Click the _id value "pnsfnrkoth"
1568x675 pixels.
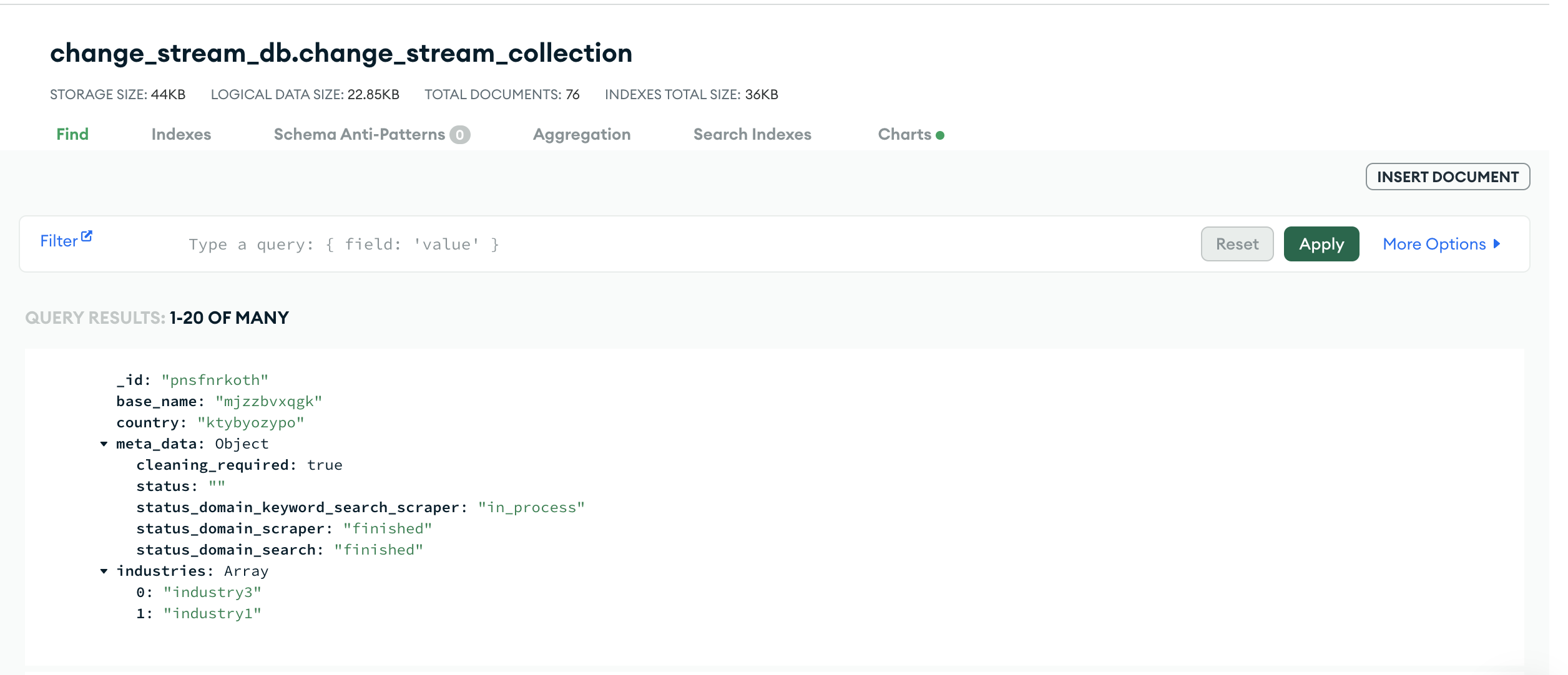tap(215, 380)
